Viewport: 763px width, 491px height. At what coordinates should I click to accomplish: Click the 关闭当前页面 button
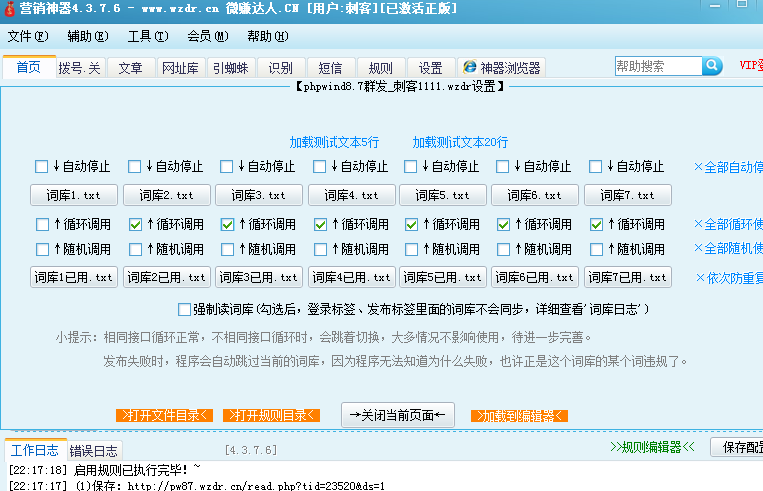point(398,415)
